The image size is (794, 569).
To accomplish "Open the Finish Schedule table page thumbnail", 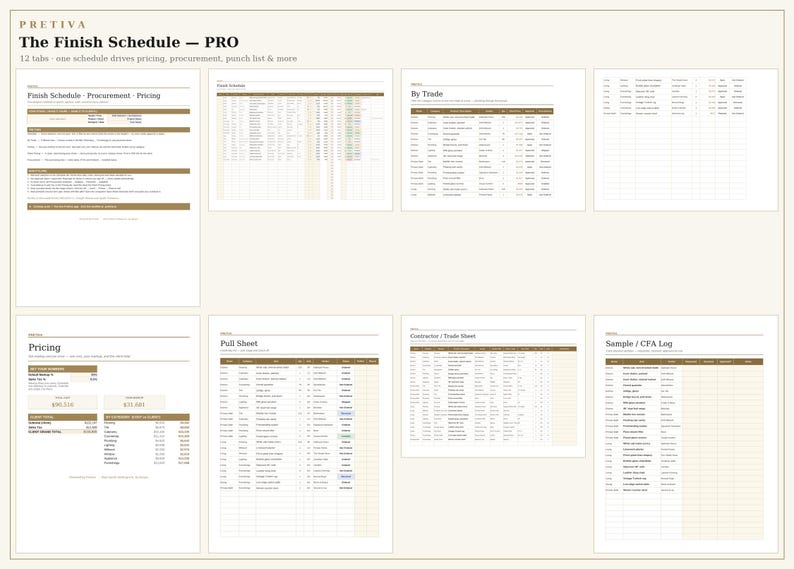I will [300, 140].
